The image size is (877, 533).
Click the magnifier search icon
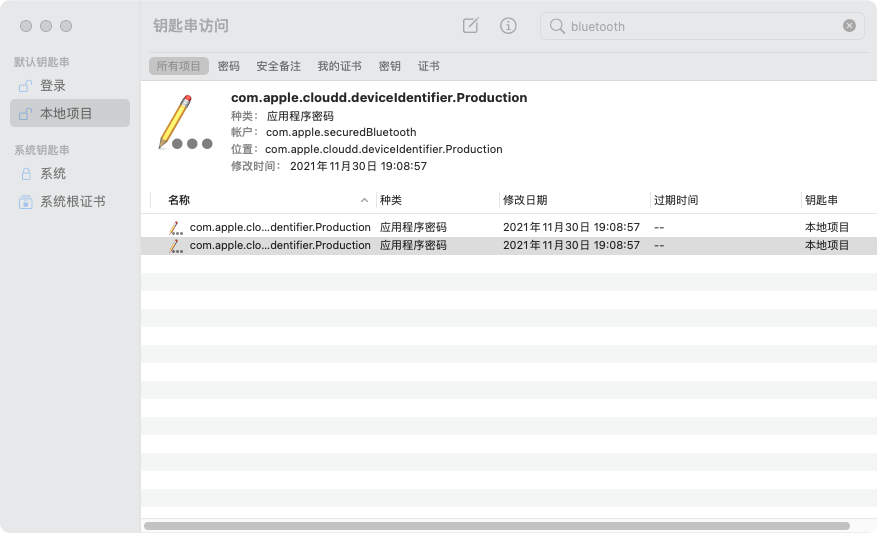click(x=557, y=26)
